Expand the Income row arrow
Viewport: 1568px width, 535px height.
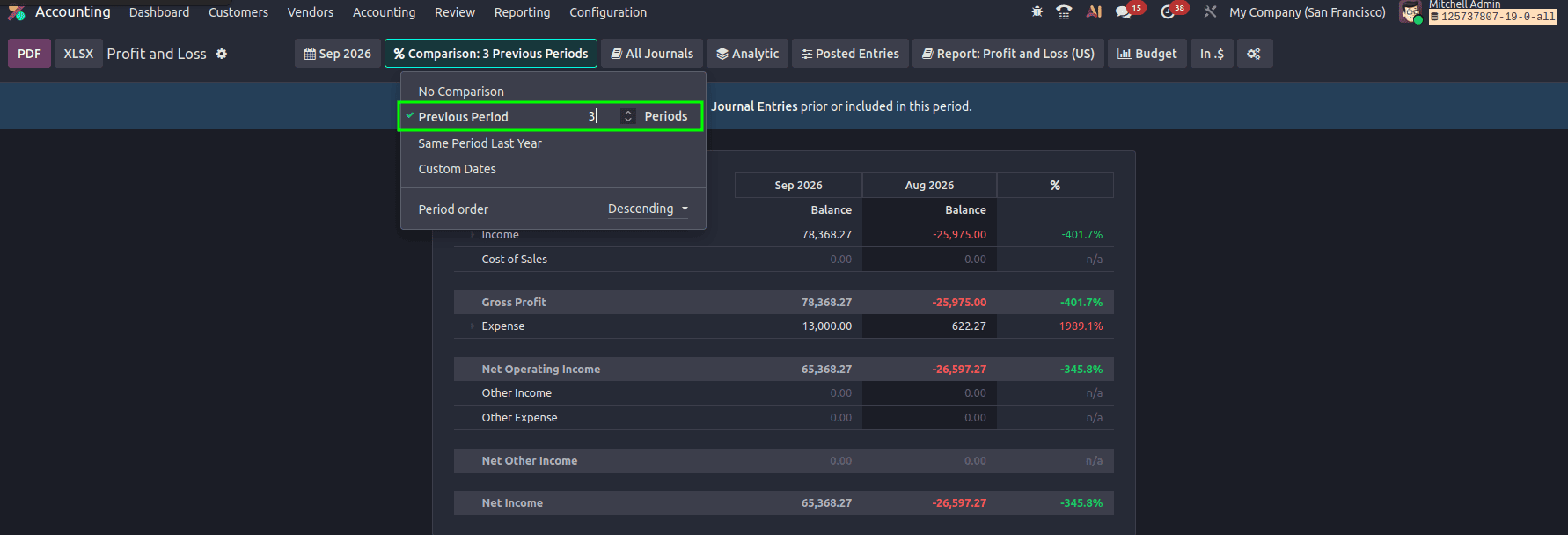pyautogui.click(x=473, y=235)
